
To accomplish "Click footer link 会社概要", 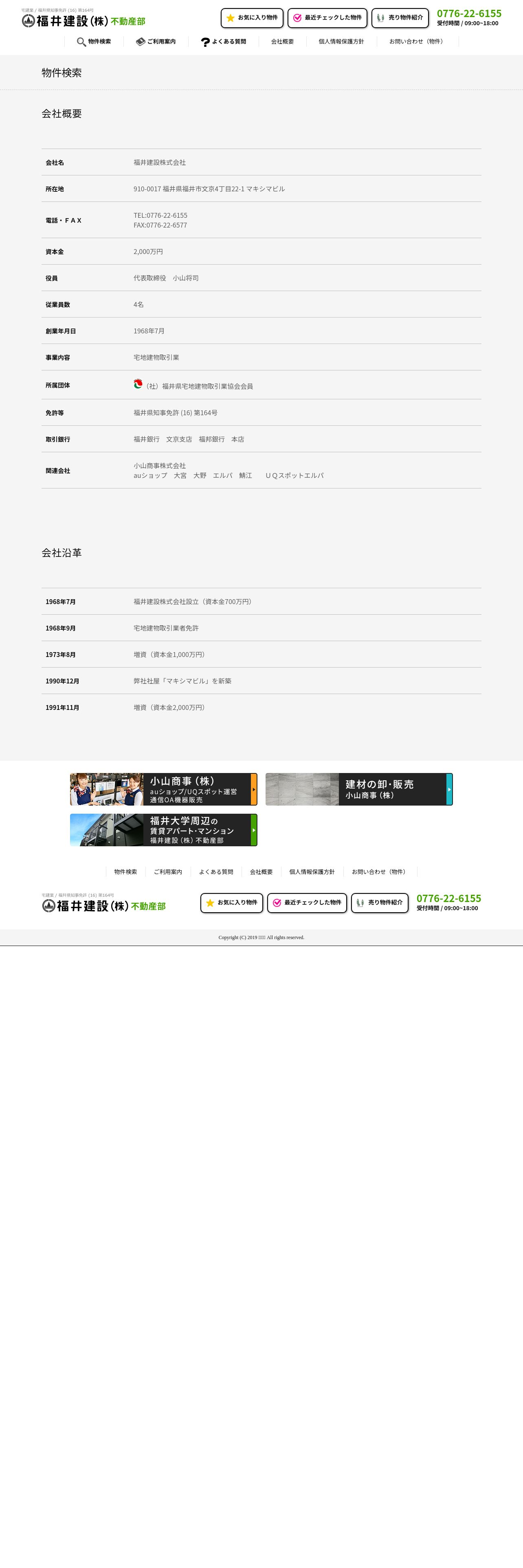I will pos(261,872).
